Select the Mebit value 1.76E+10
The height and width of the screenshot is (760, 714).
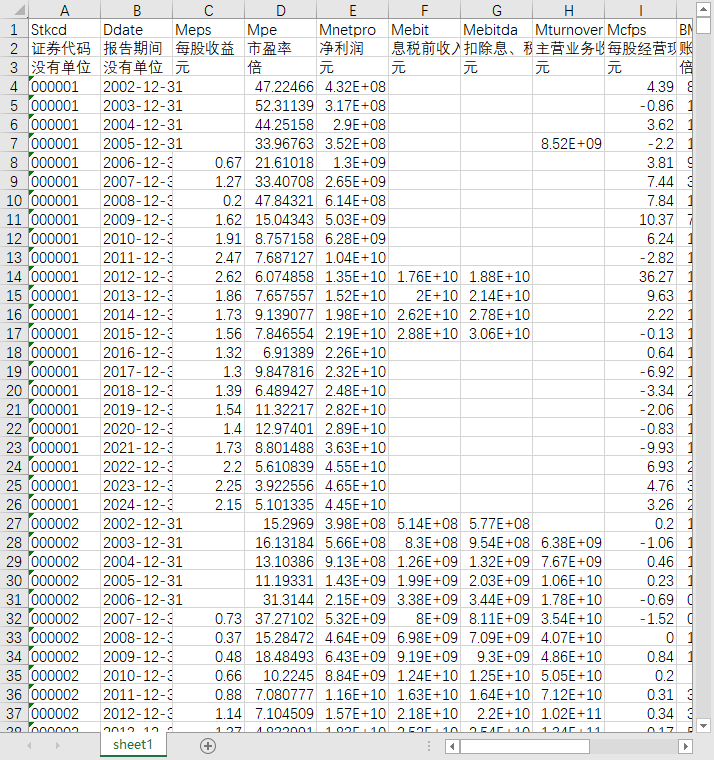point(425,277)
